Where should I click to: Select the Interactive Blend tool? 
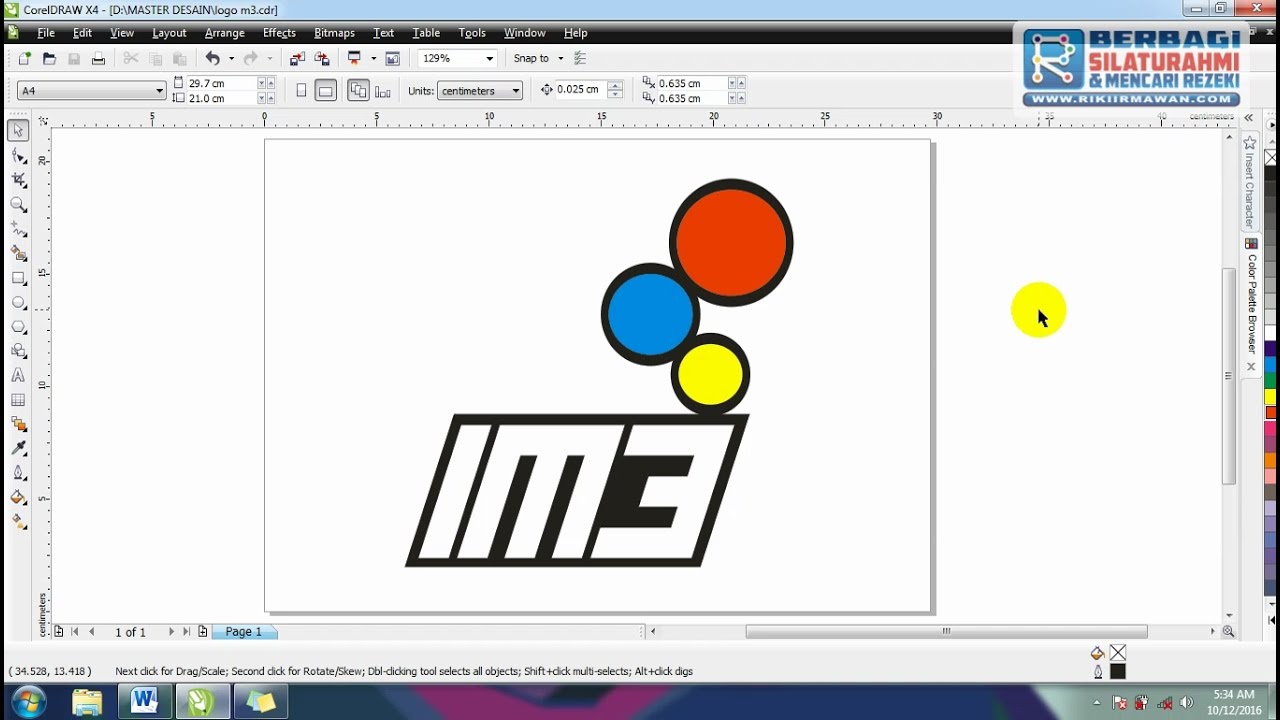click(18, 424)
